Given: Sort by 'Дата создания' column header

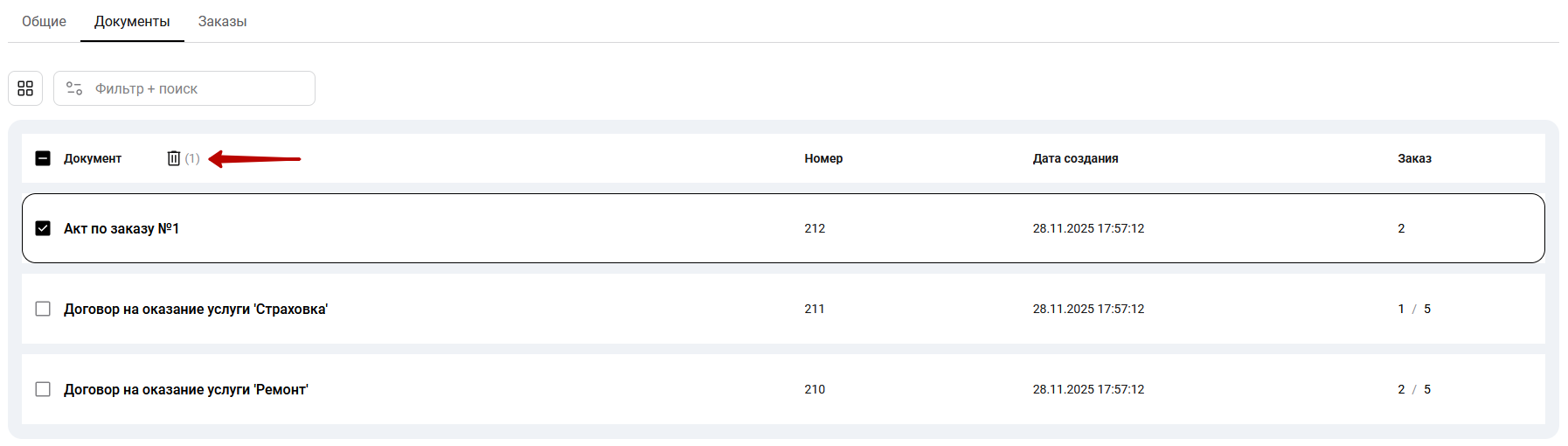Looking at the screenshot, I should [1075, 158].
